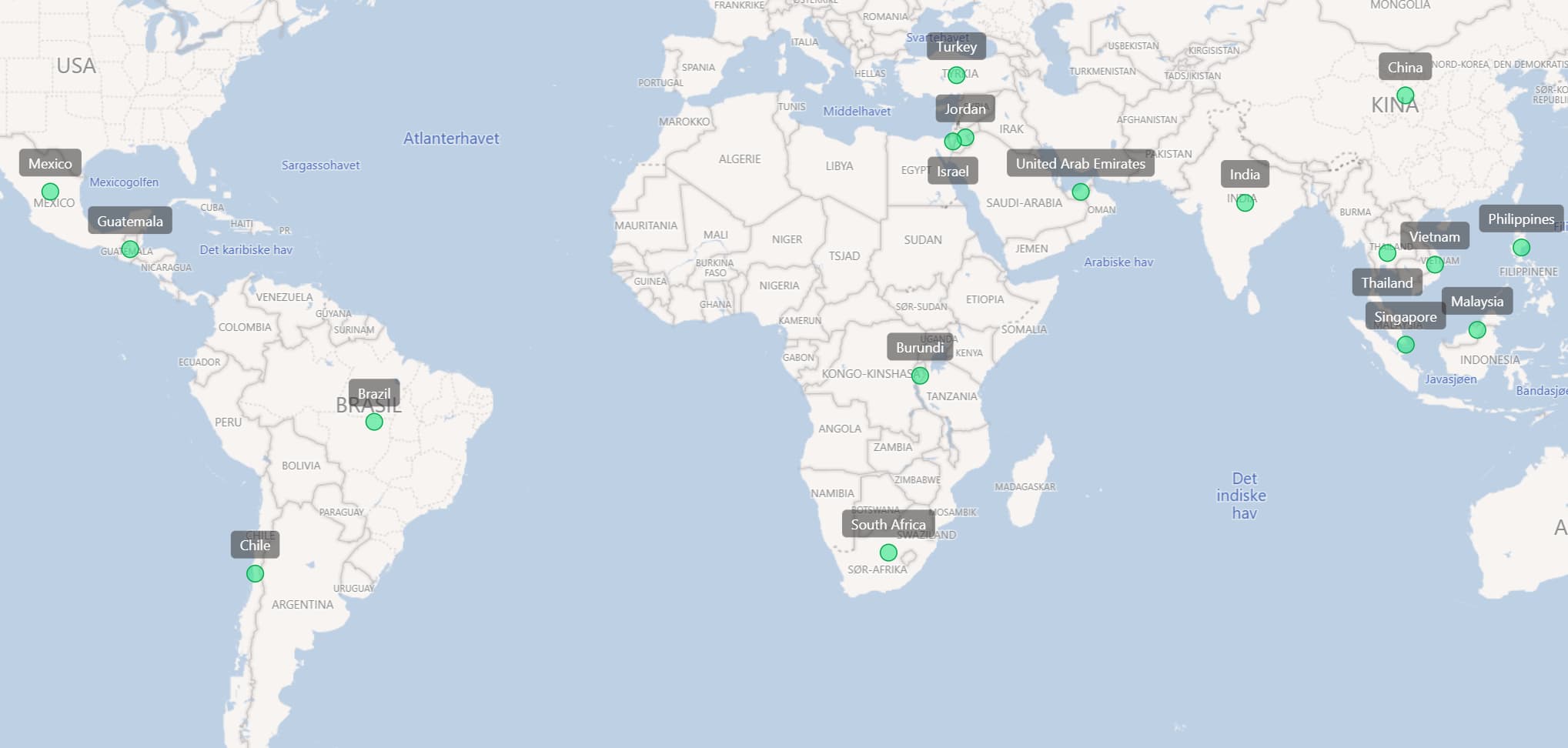Click the Philippines green marker
1568x748 pixels.
1521,248
